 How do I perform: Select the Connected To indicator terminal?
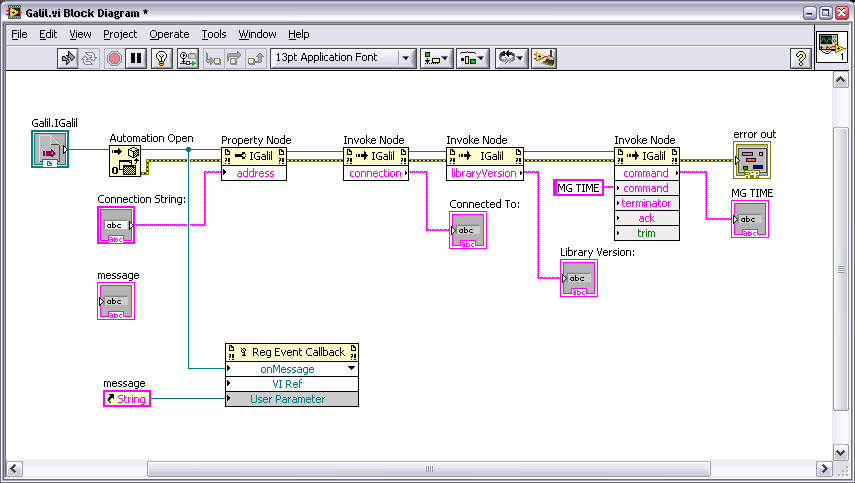point(468,230)
